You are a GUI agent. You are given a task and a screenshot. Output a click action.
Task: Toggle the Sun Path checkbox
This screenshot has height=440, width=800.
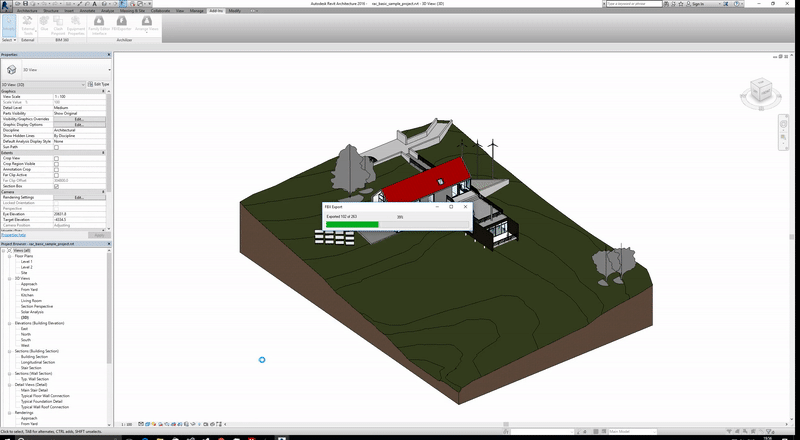click(56, 147)
